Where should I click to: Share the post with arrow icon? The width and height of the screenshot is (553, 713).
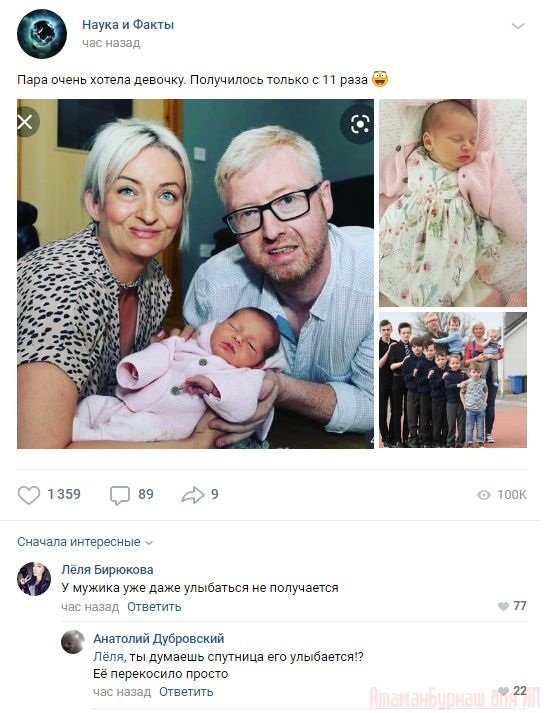[x=192, y=495]
